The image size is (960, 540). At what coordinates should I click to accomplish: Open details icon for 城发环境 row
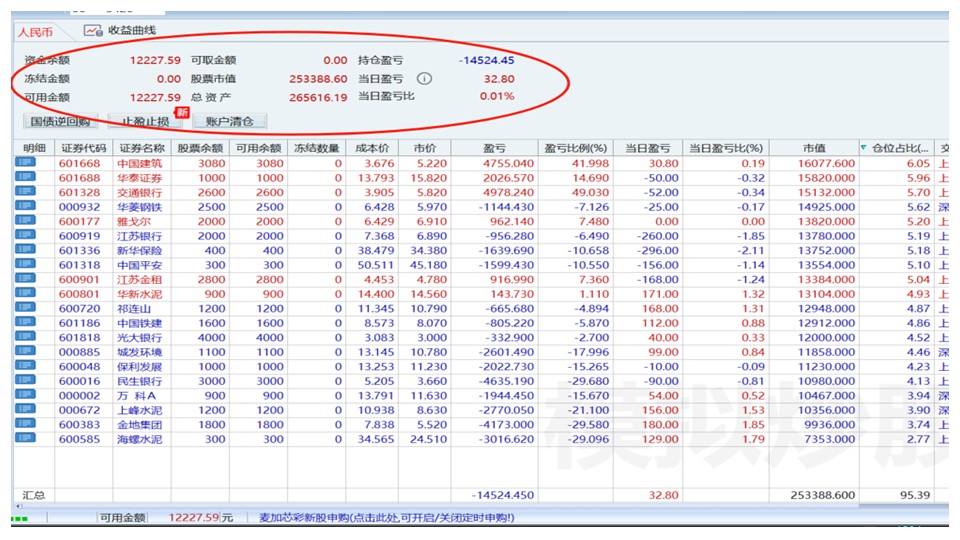(25, 351)
